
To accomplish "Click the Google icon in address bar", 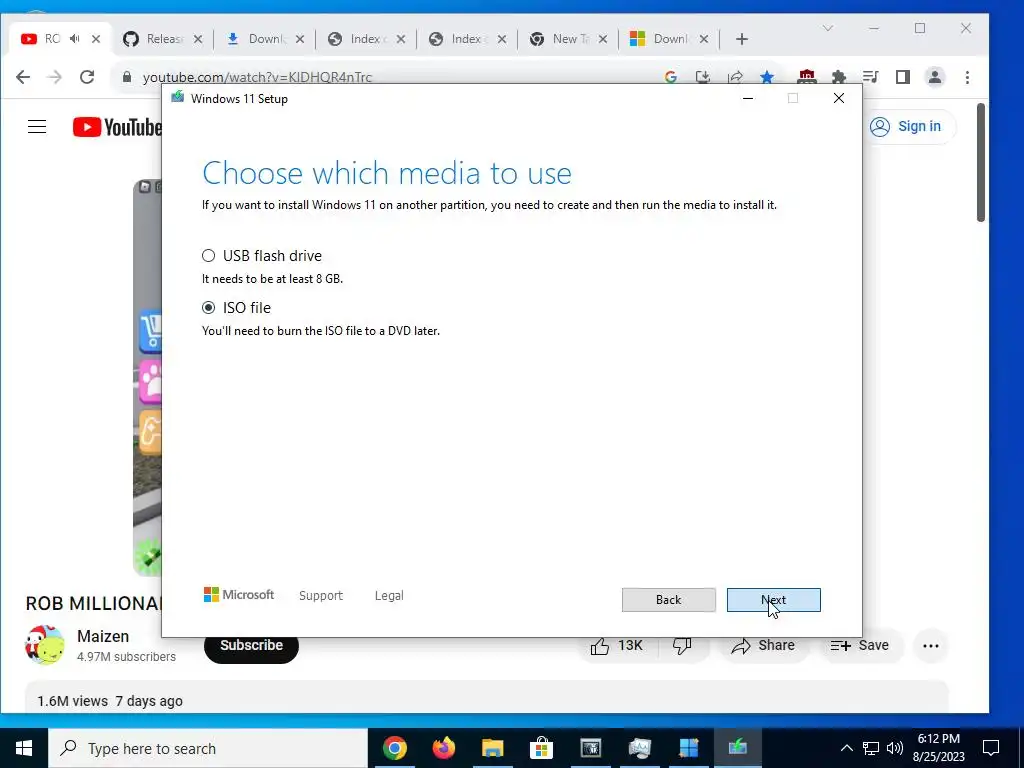I will [x=670, y=77].
